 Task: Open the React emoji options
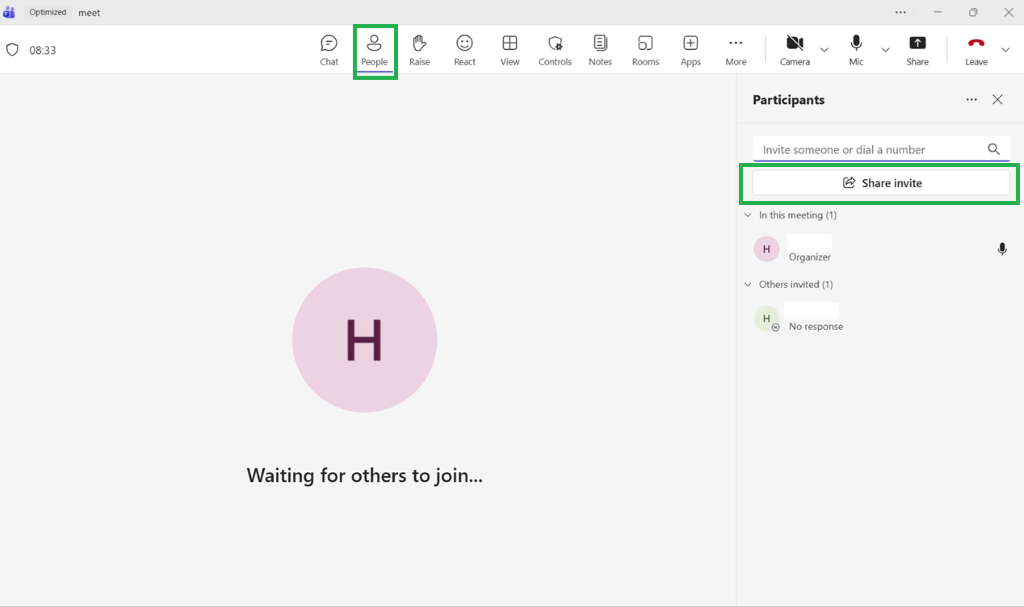click(464, 50)
